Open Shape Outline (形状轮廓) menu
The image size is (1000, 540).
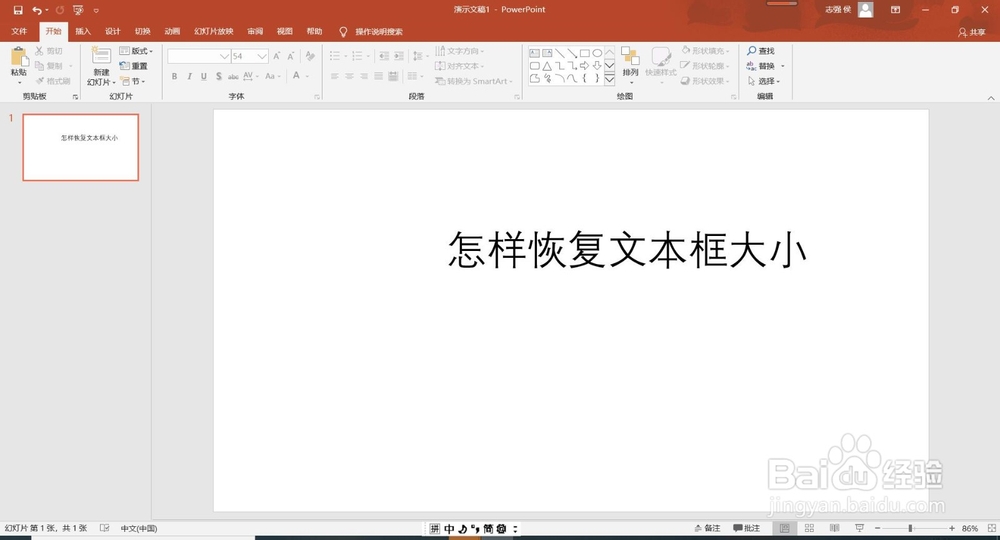point(705,66)
